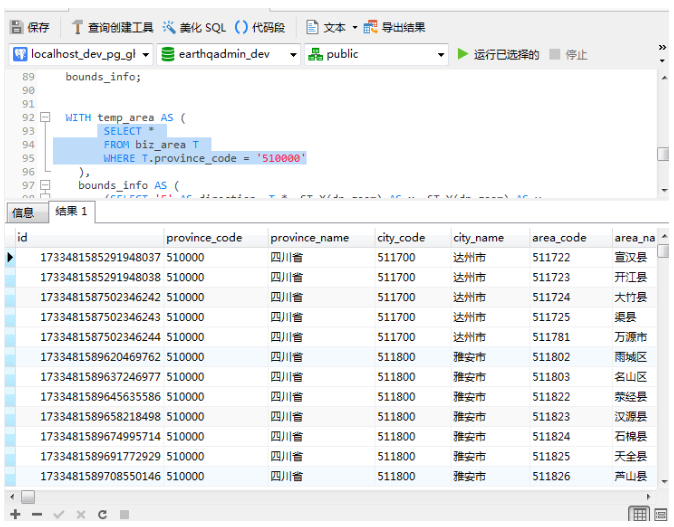This screenshot has width=674, height=527.
Task: Click the Add Record plus icon
Action: [15, 514]
